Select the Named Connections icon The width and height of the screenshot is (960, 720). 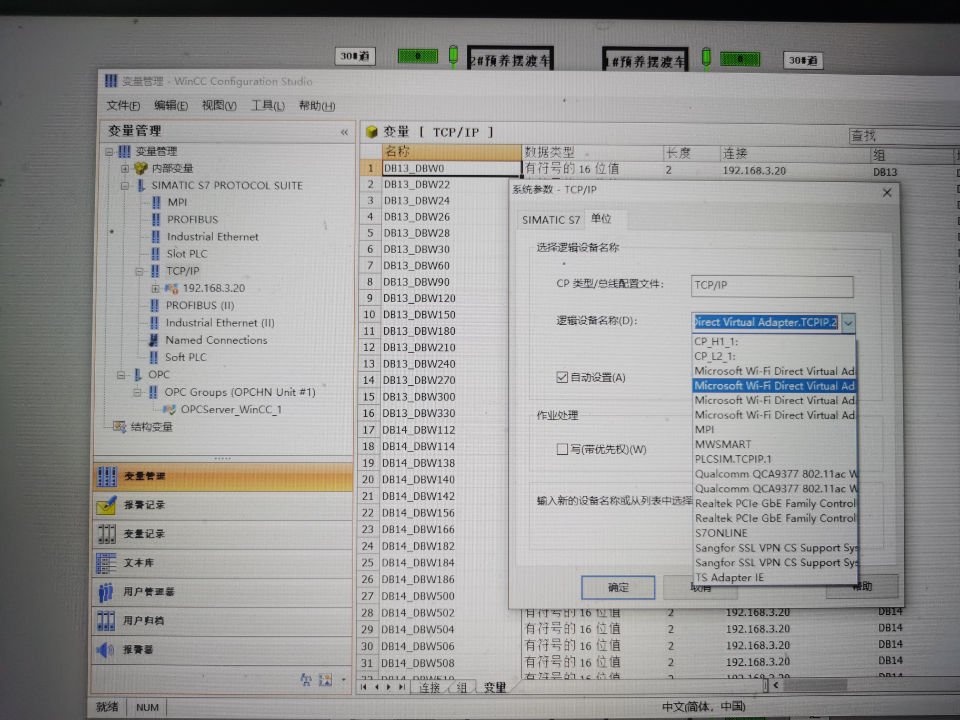click(154, 340)
